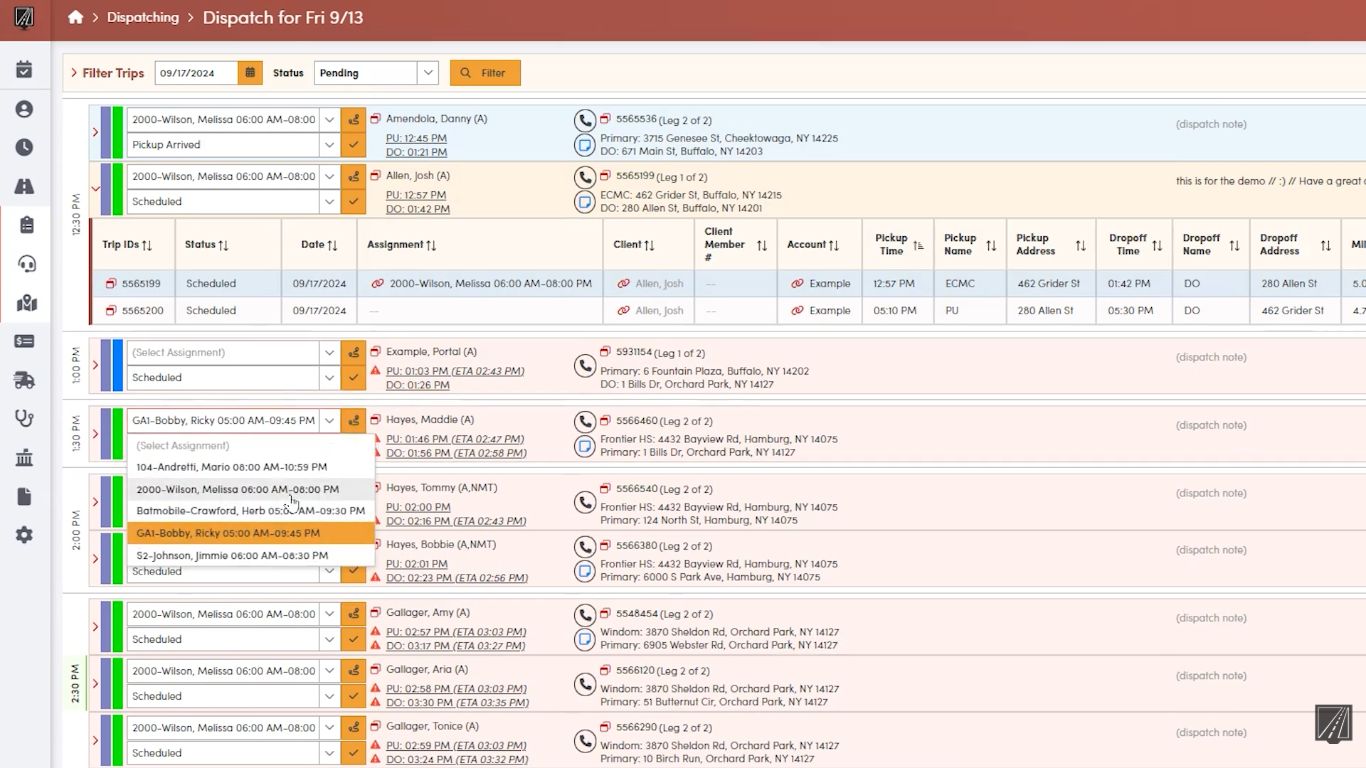Select trip number 5931154

[634, 352]
